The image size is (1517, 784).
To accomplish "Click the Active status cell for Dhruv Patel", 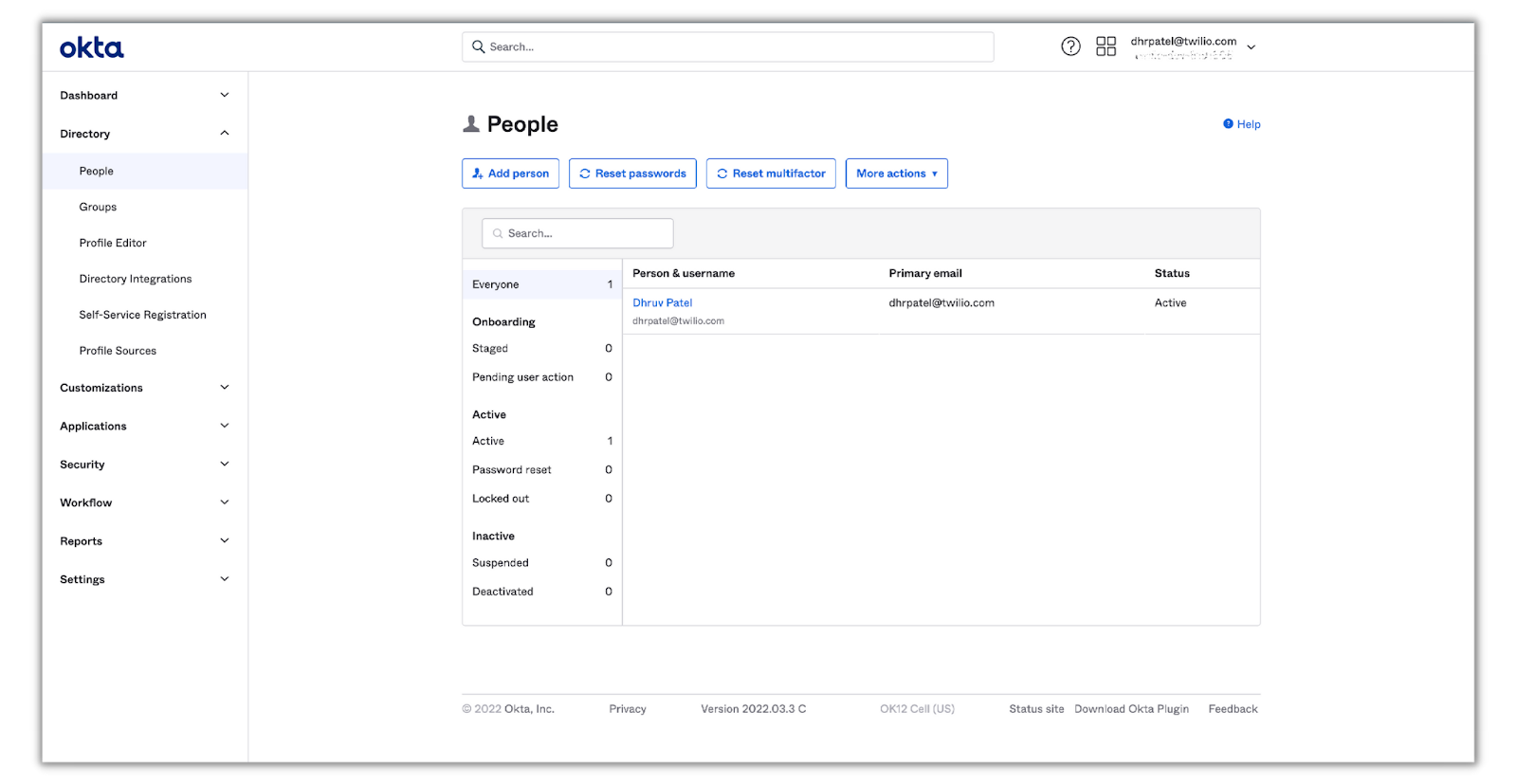I will click(1170, 303).
